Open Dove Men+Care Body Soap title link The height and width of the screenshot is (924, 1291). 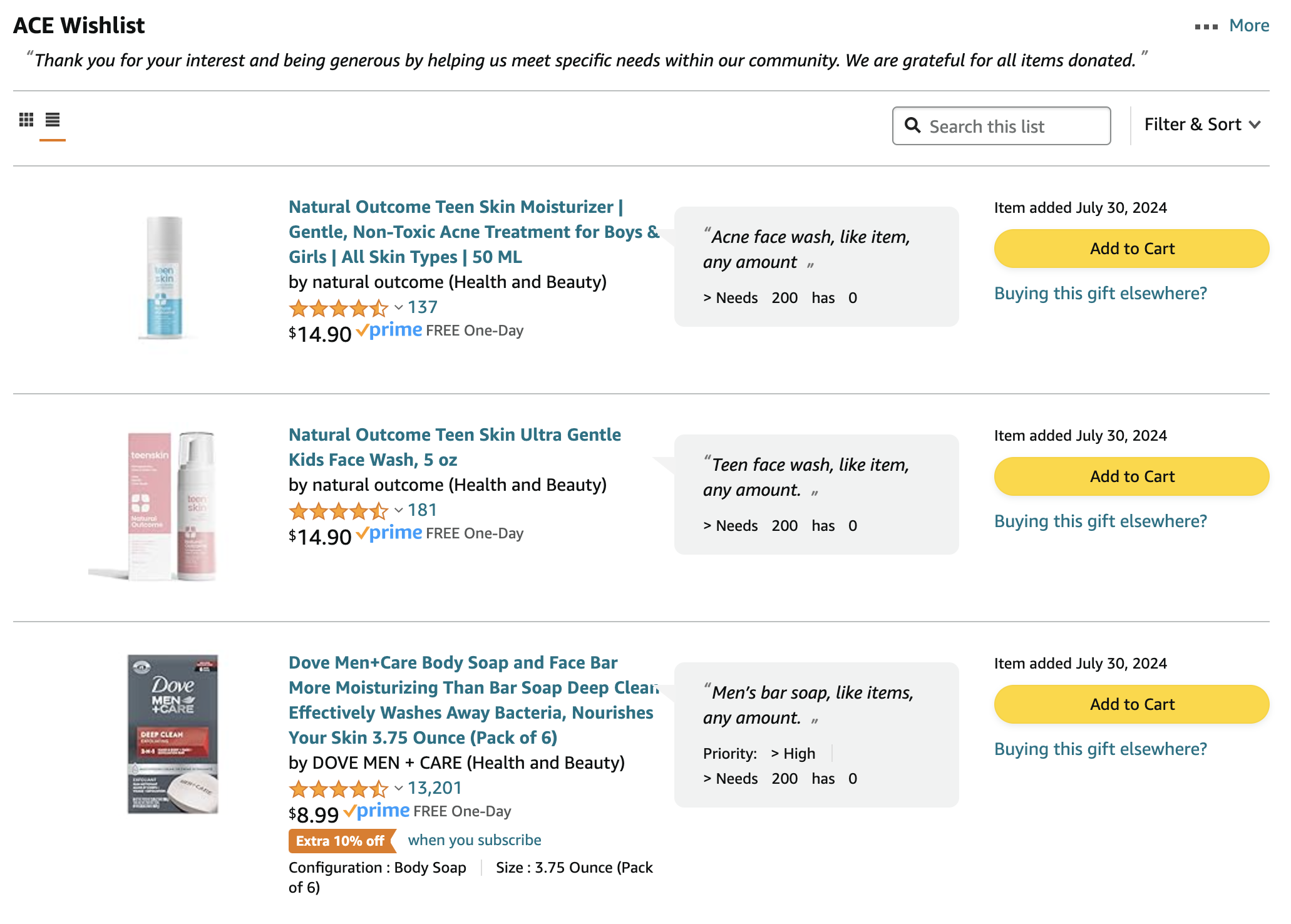tap(474, 700)
